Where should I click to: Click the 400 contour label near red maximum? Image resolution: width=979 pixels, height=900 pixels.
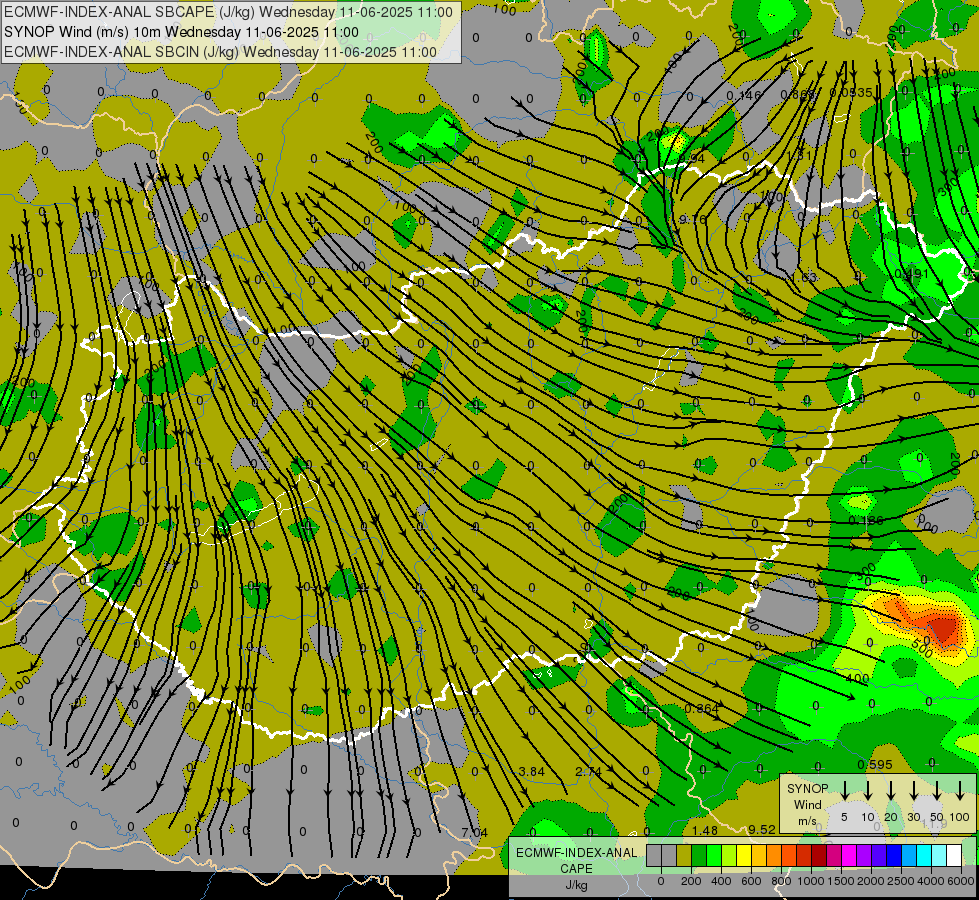pyautogui.click(x=858, y=678)
